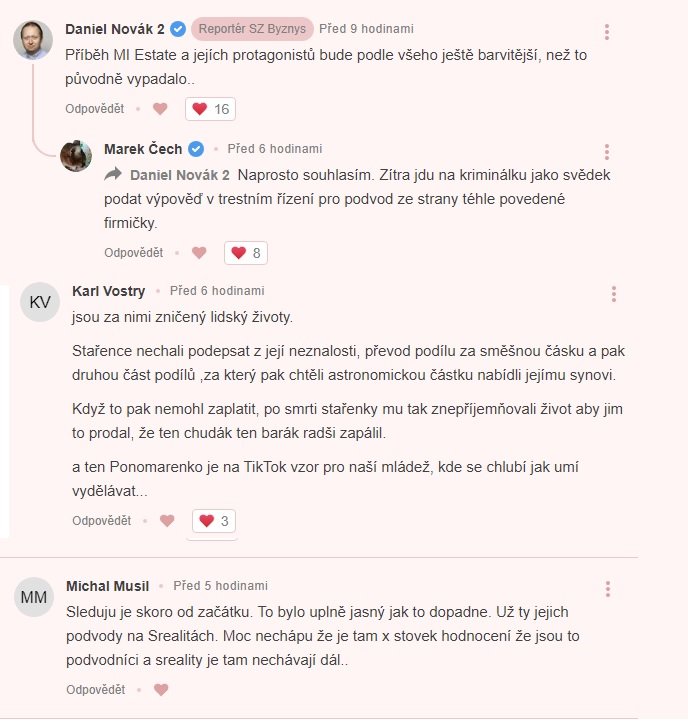Screen dimensions: 688x723
Task: Open three-dot menu on Marek Čech's reply
Action: tap(606, 152)
